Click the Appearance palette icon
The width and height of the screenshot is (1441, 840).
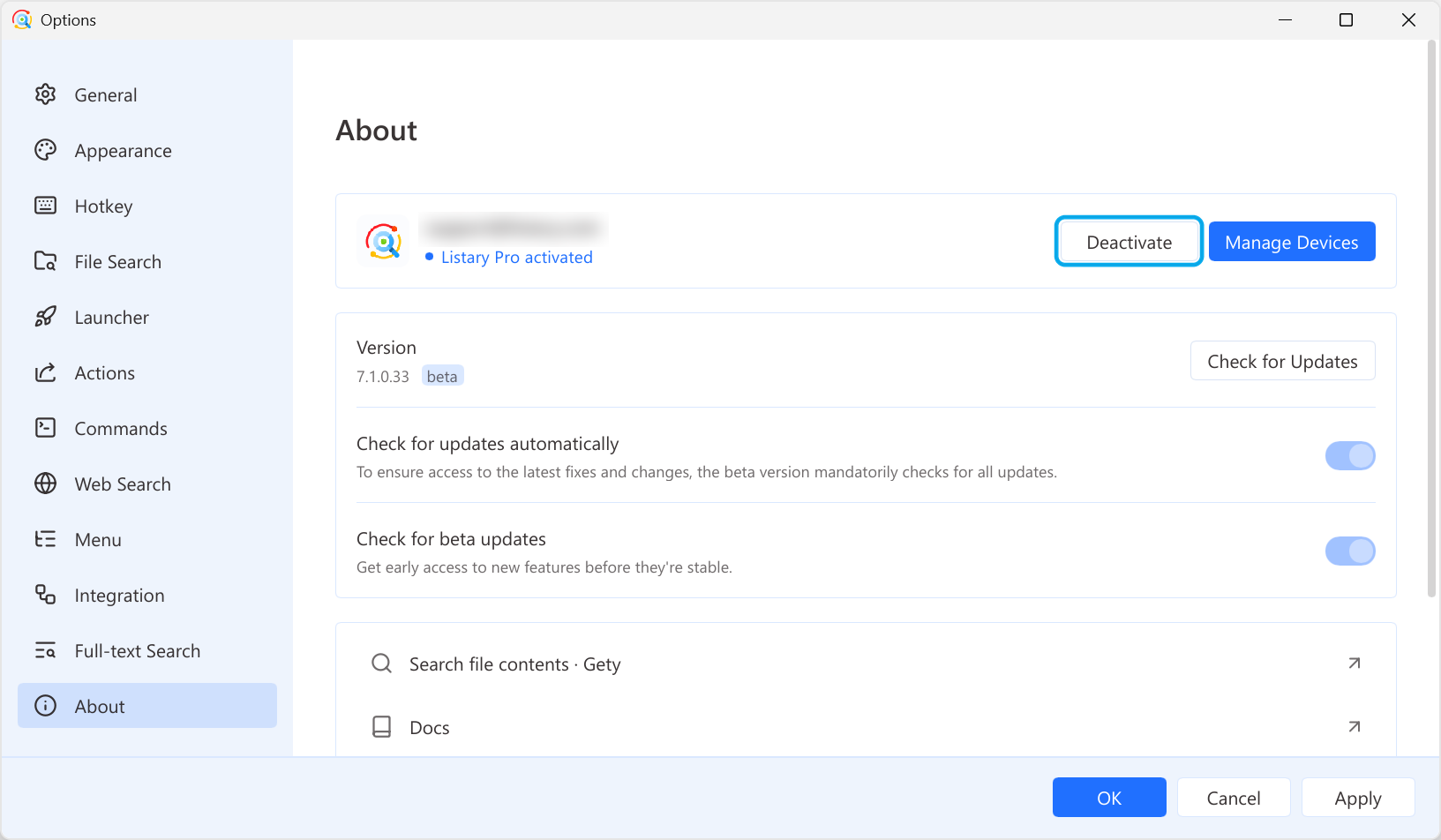45,150
